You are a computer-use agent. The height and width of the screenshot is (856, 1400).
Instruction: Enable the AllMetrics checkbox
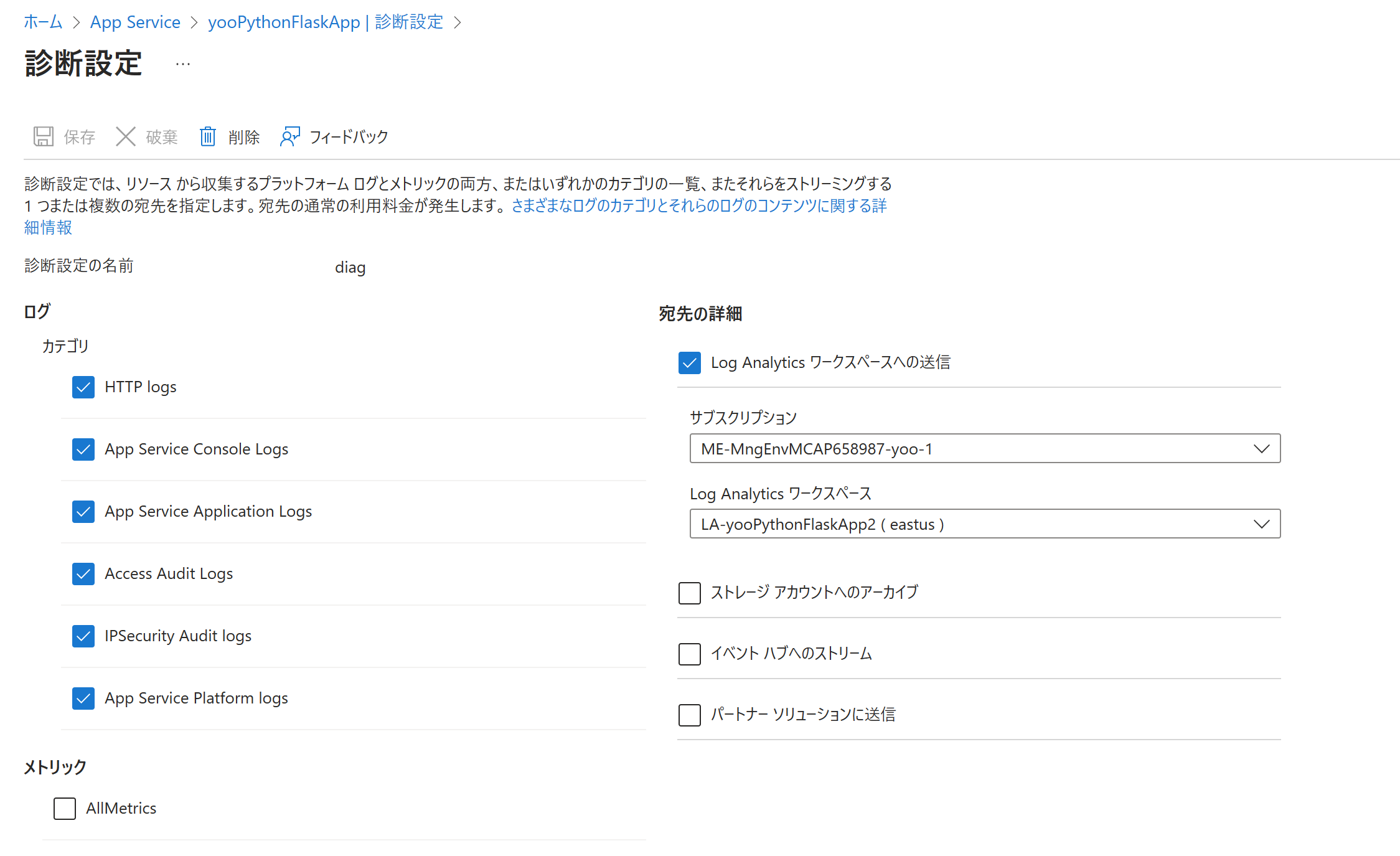tap(65, 808)
